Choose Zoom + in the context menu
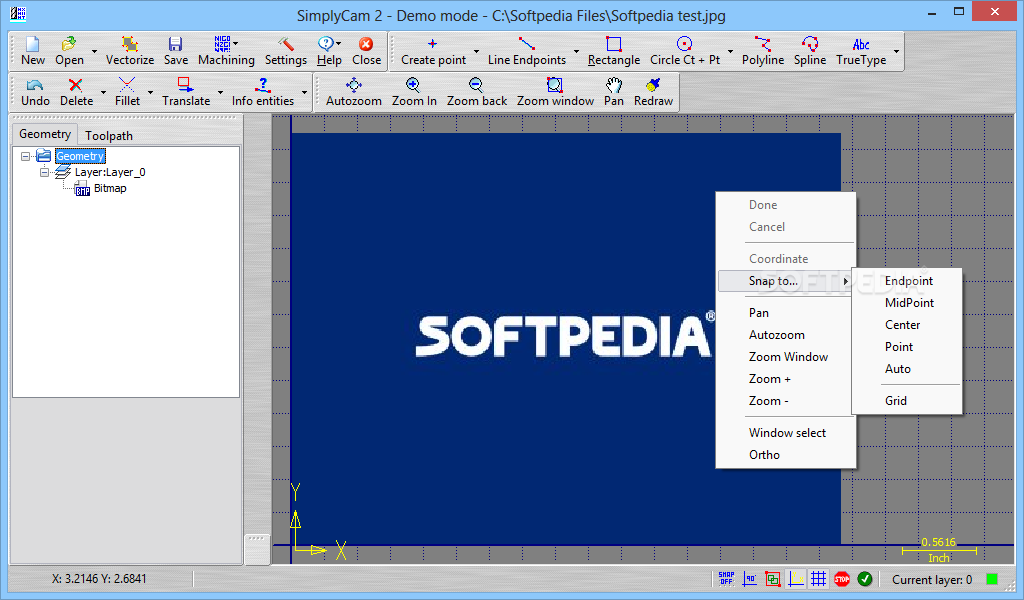The width and height of the screenshot is (1024, 600). [x=786, y=379]
